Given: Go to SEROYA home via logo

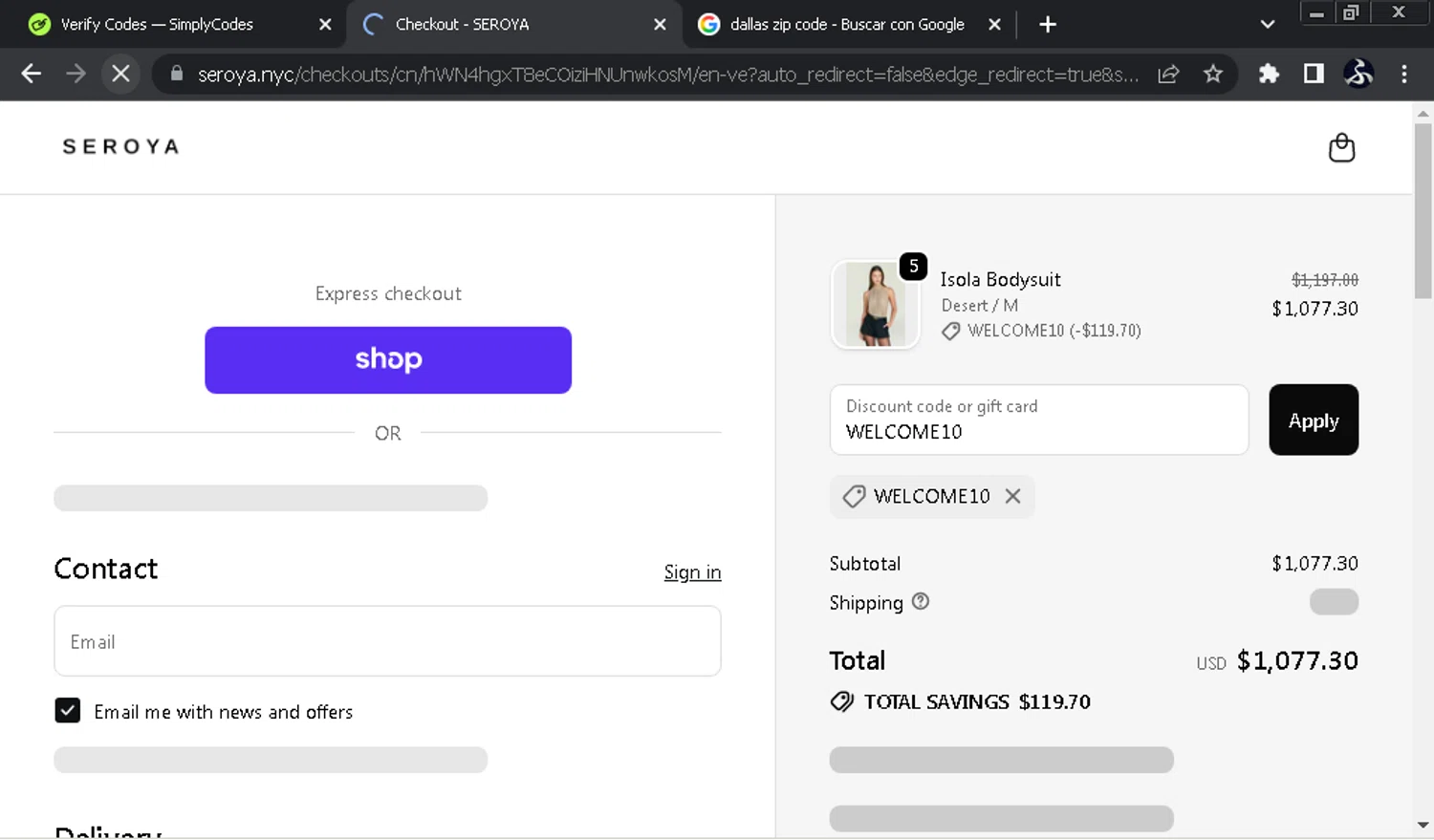Looking at the screenshot, I should pos(120,146).
